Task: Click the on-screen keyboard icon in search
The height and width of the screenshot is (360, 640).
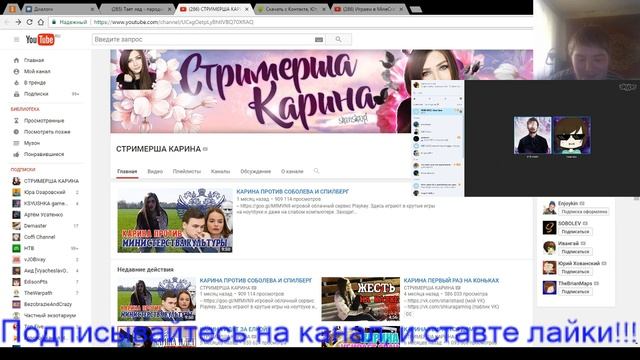Action: pyautogui.click(x=319, y=40)
